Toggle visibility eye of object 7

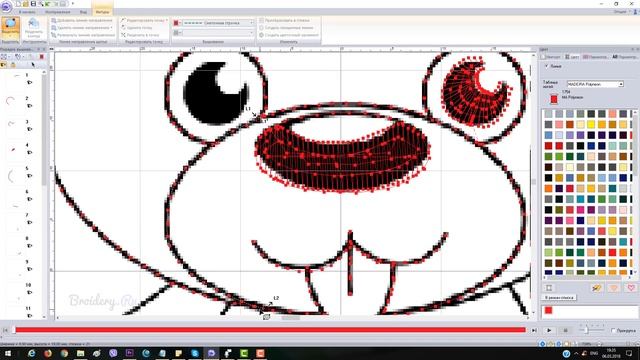pos(29,222)
